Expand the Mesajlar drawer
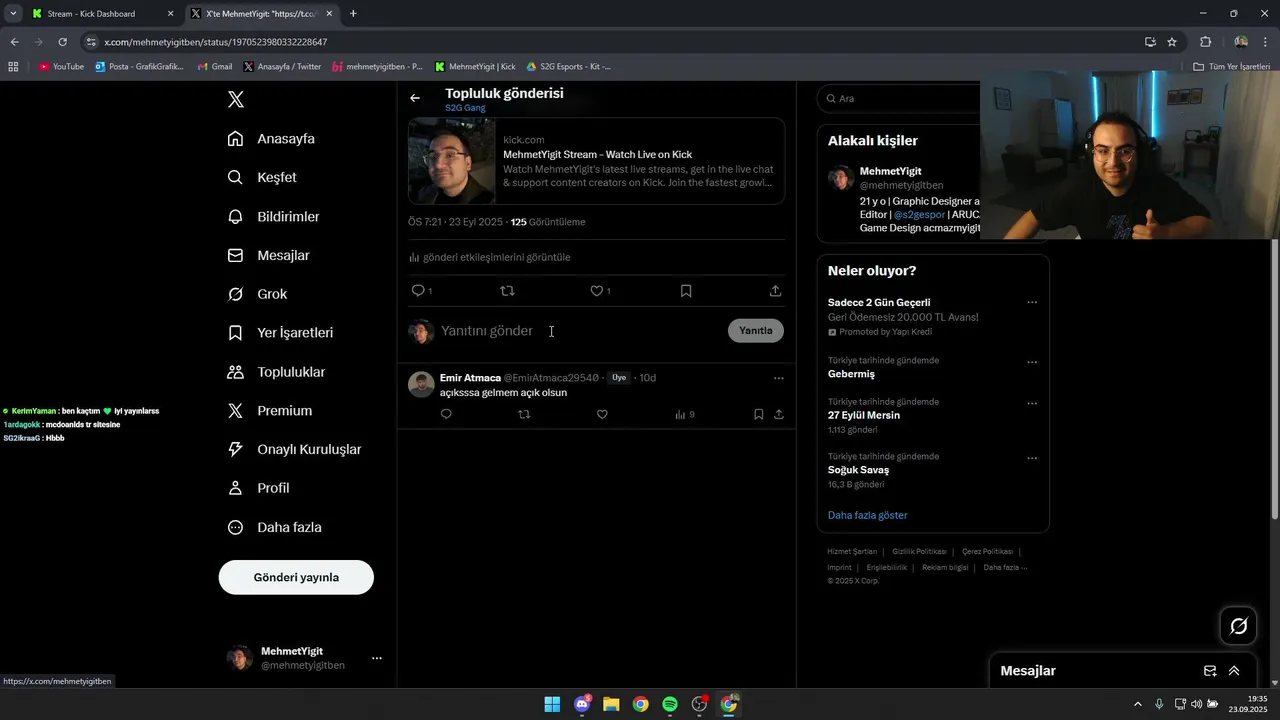 tap(1234, 671)
